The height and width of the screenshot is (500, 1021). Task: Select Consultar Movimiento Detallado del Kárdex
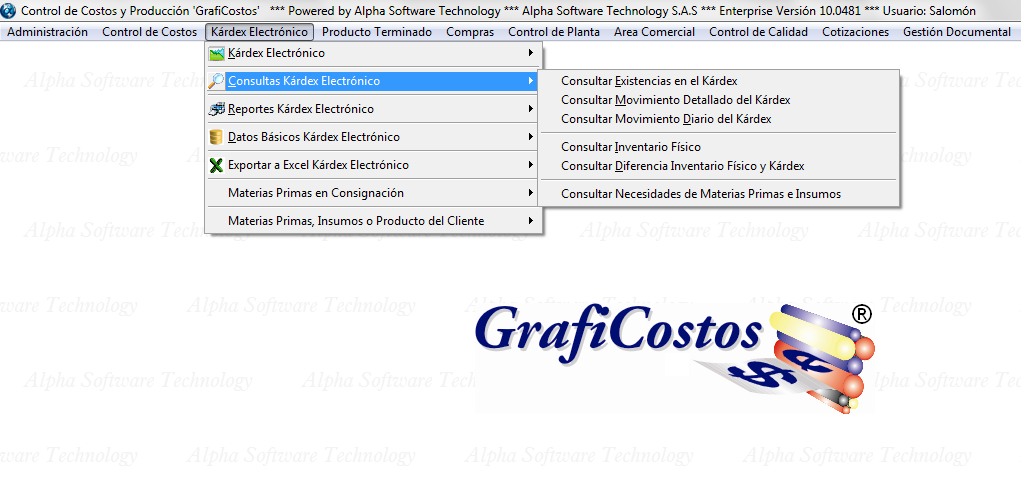click(675, 100)
